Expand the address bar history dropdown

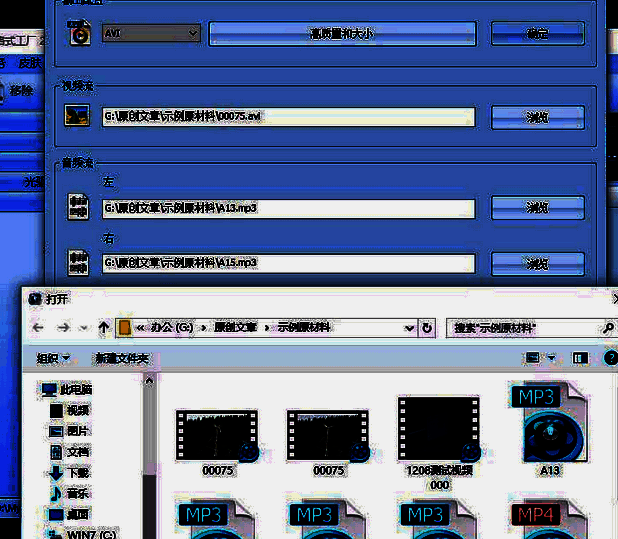tap(410, 328)
